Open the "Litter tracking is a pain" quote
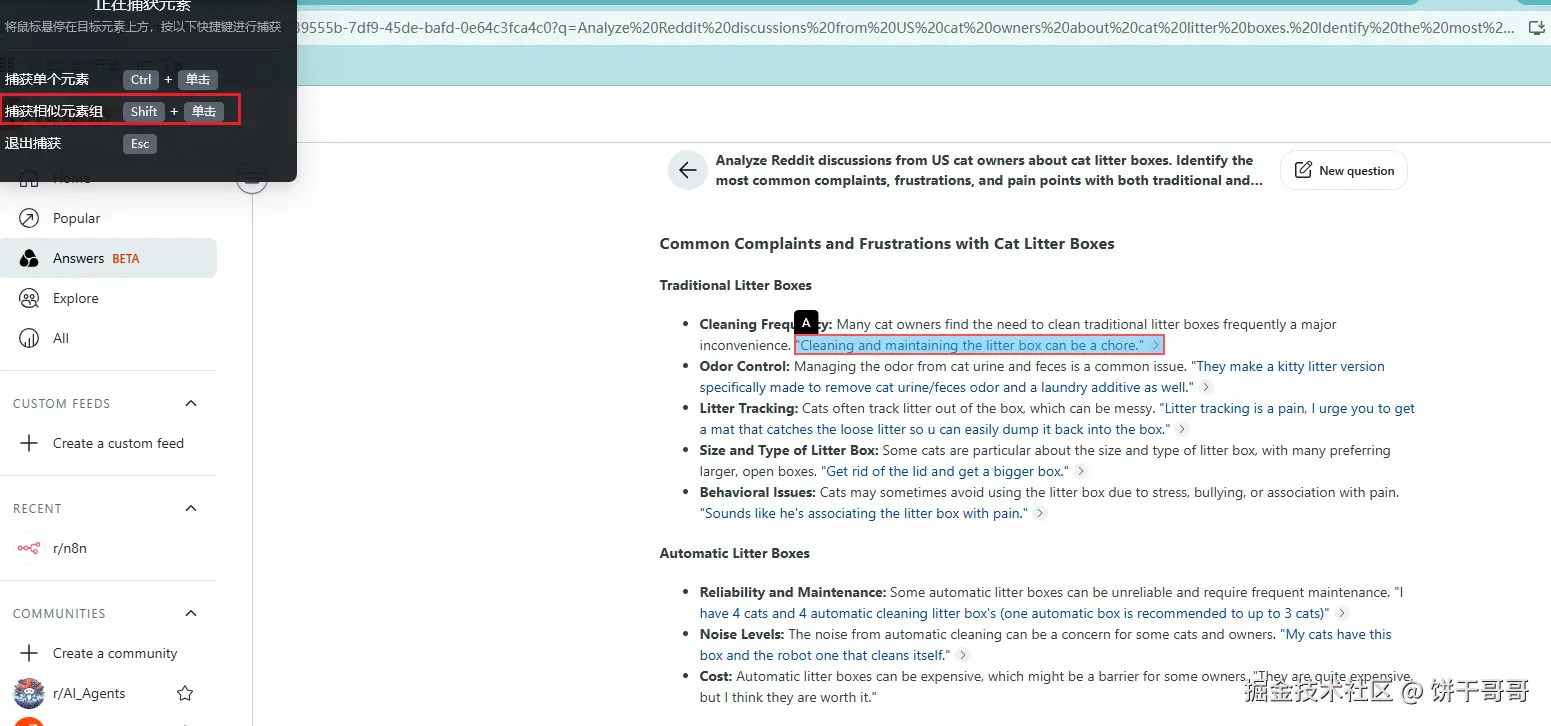 (x=1057, y=419)
